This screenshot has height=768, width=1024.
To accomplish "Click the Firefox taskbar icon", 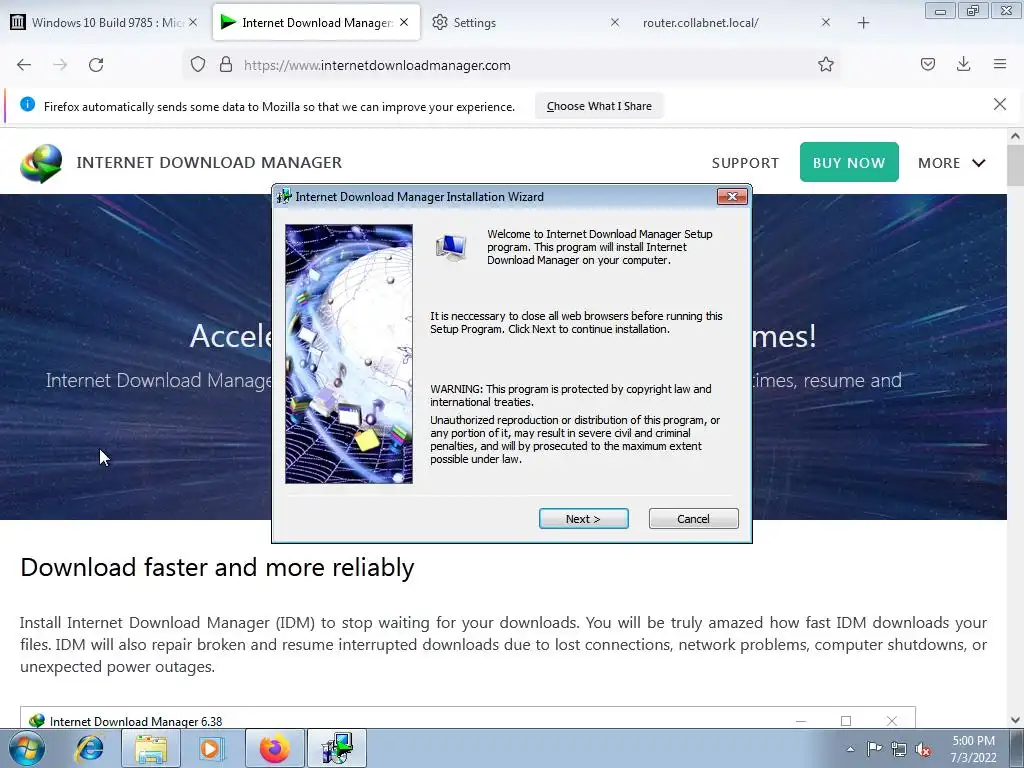I will pyautogui.click(x=274, y=748).
